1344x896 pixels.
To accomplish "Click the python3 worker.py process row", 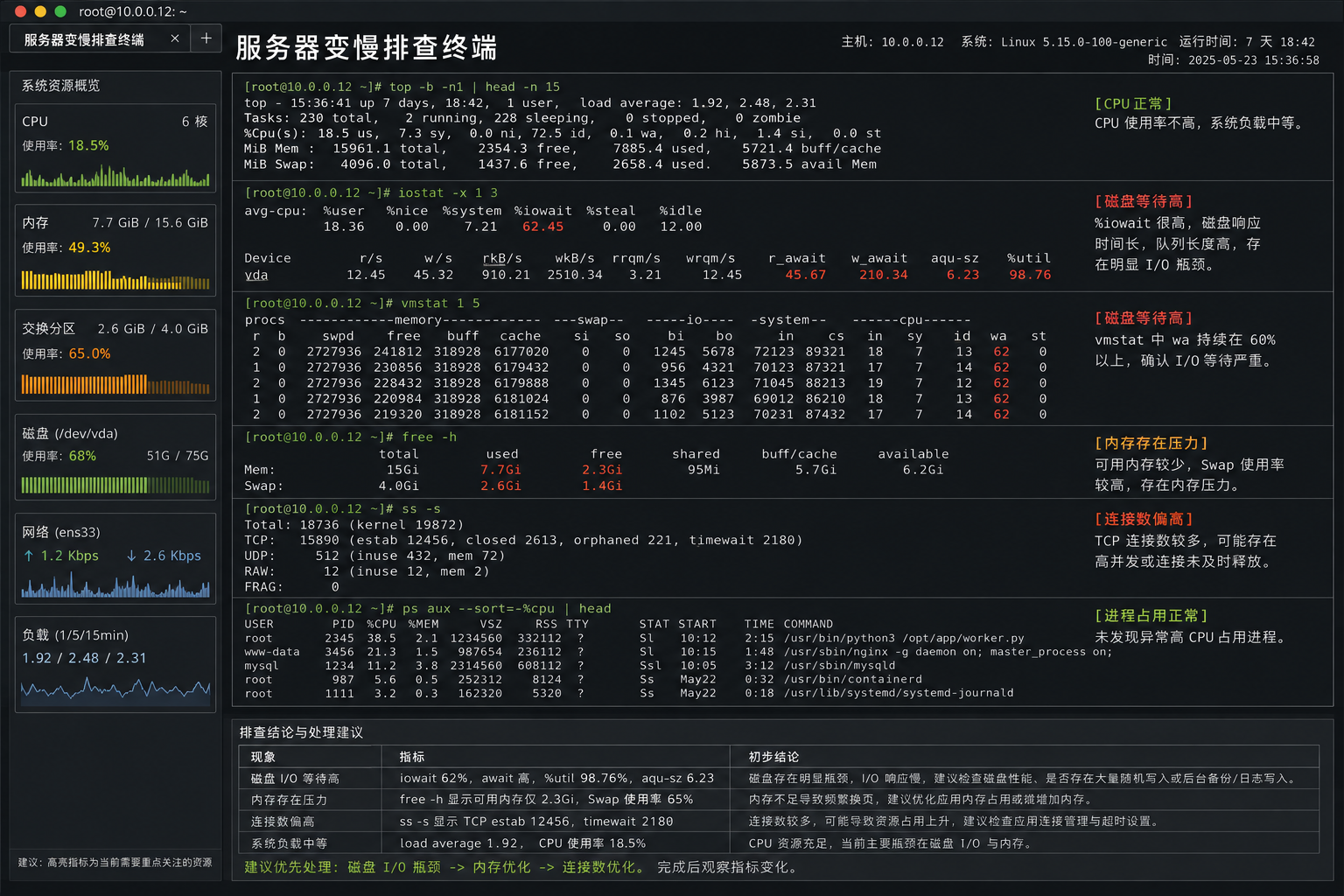I will pos(634,638).
